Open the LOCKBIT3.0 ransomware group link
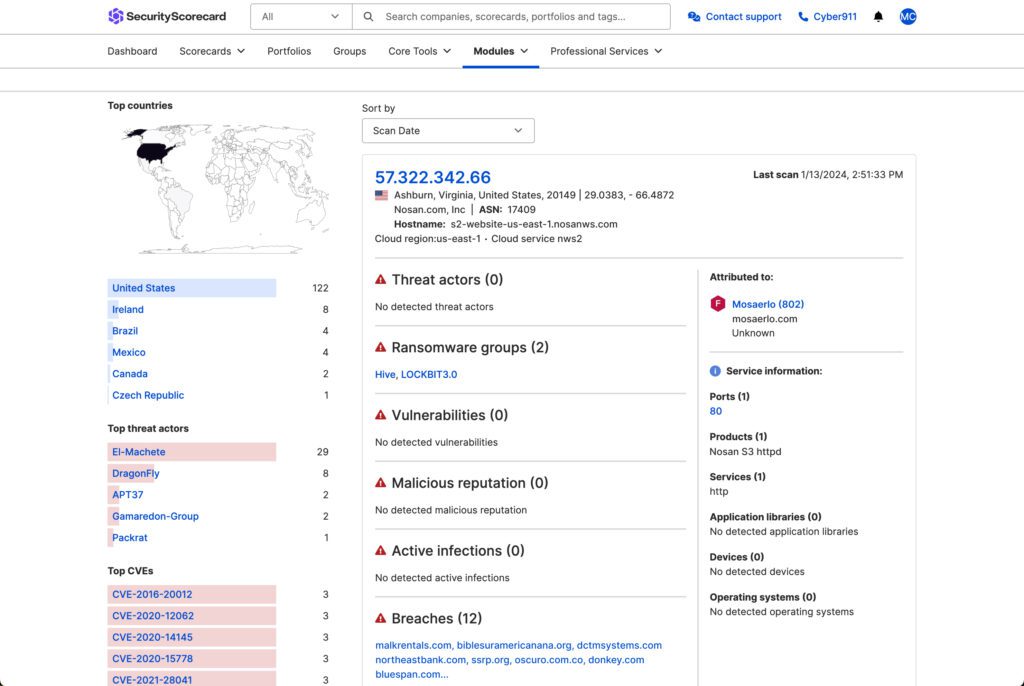 (429, 374)
